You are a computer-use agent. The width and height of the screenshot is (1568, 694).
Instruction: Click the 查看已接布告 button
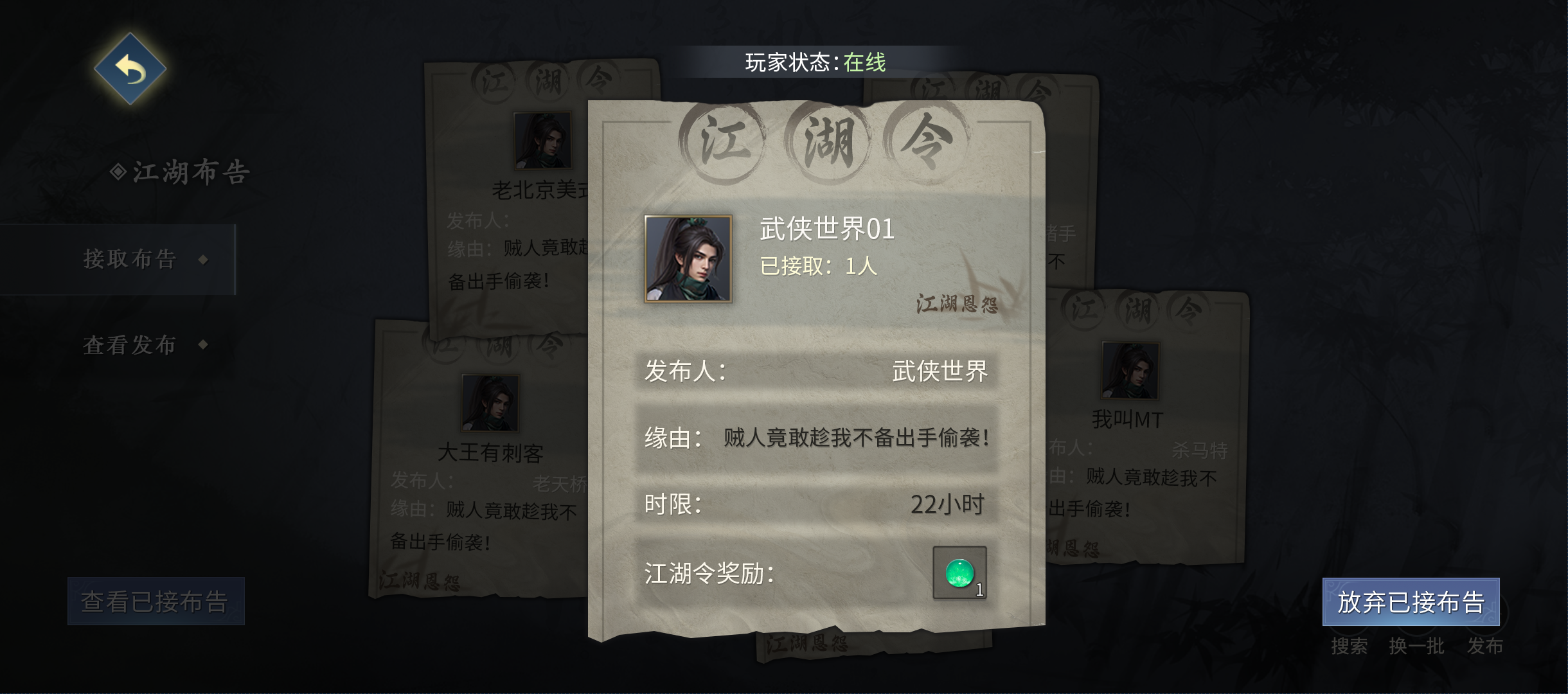click(156, 601)
